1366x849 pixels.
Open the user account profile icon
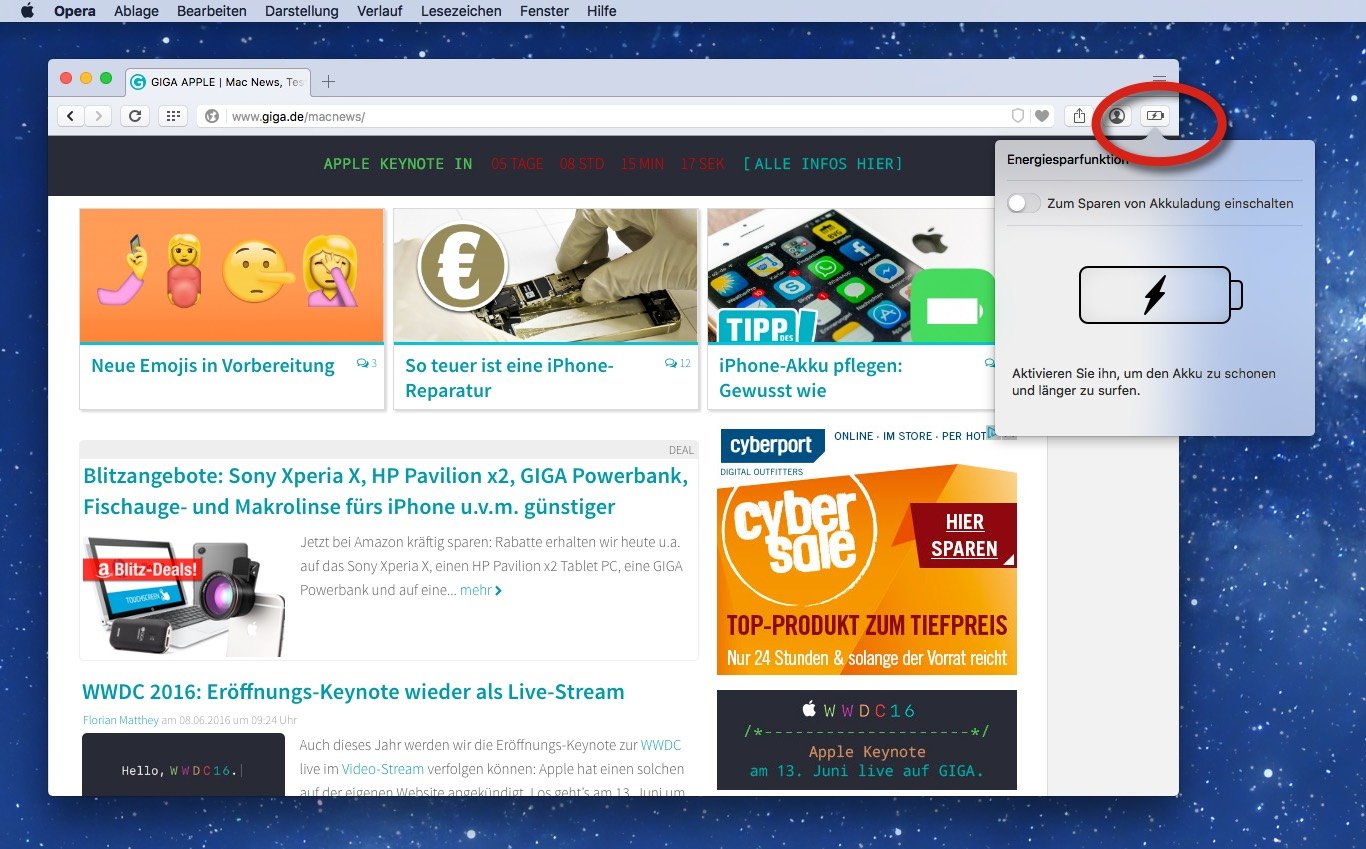click(1117, 116)
